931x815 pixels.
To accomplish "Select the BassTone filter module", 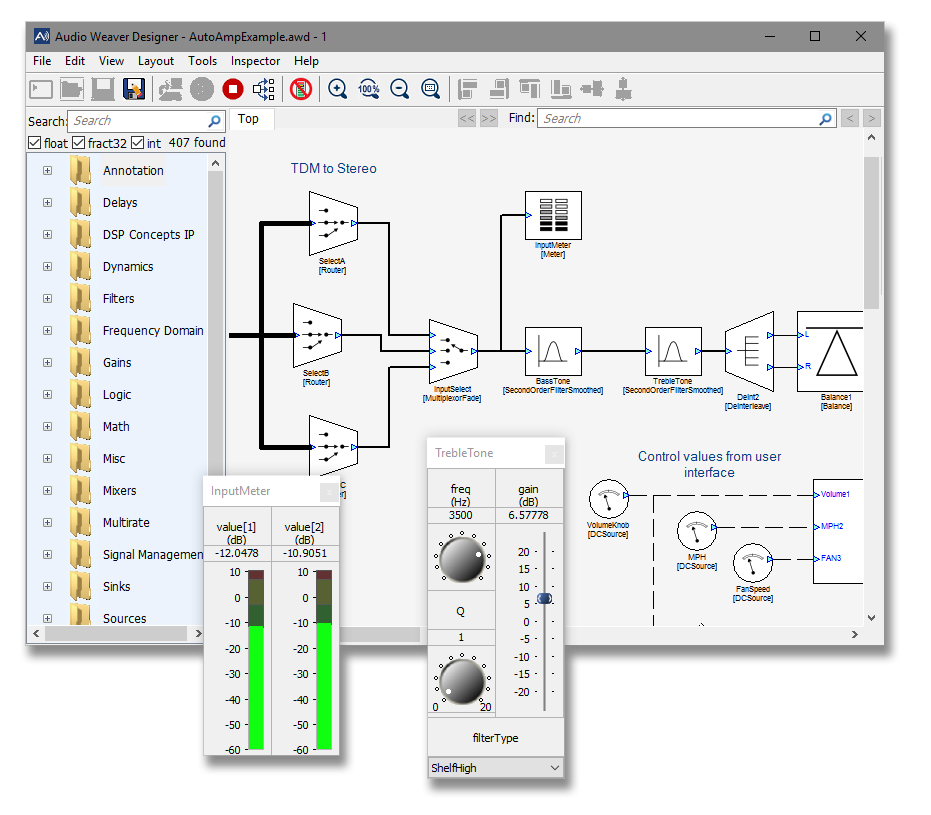I will pyautogui.click(x=553, y=351).
